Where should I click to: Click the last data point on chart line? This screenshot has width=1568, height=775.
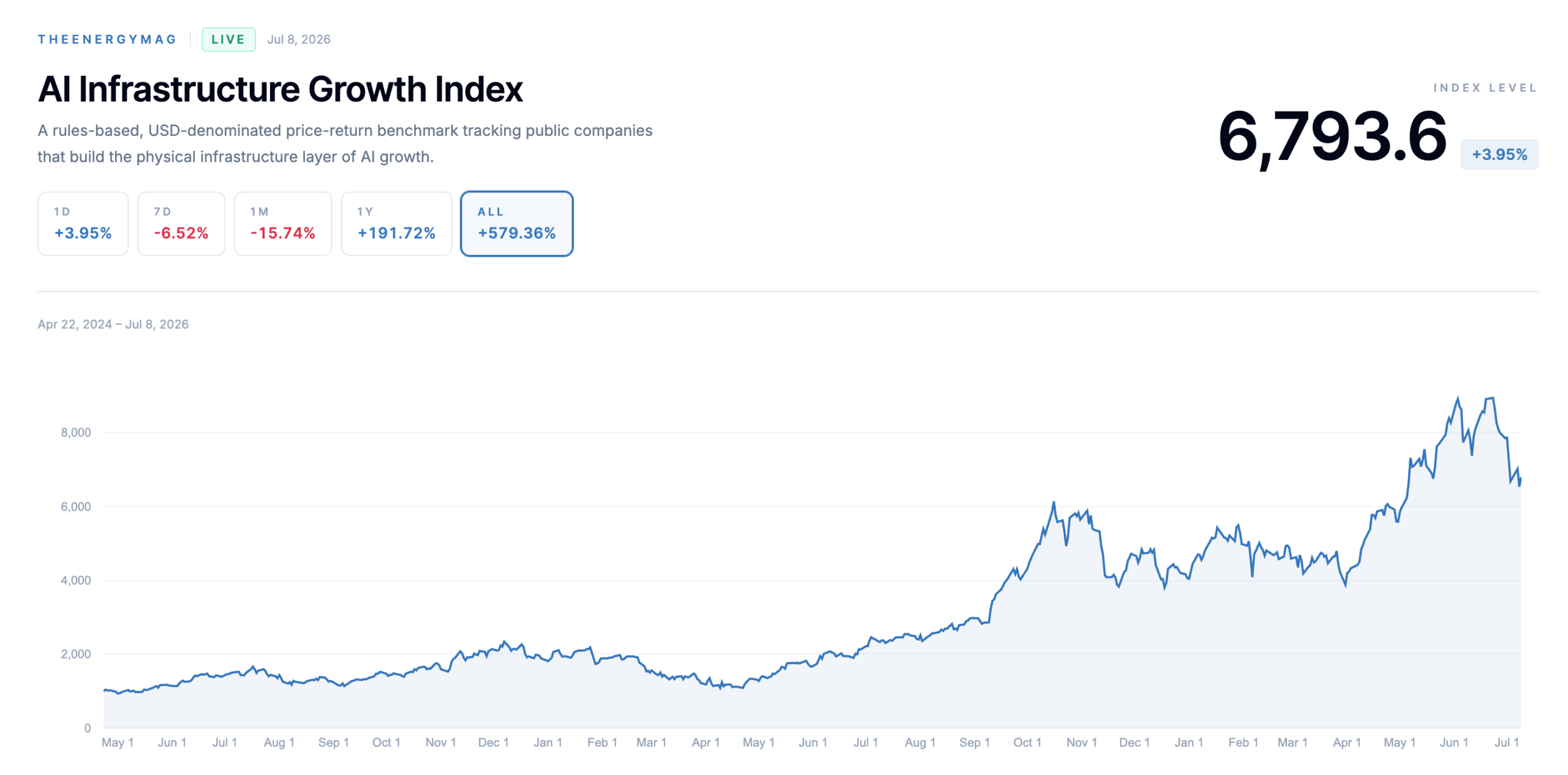1520,477
